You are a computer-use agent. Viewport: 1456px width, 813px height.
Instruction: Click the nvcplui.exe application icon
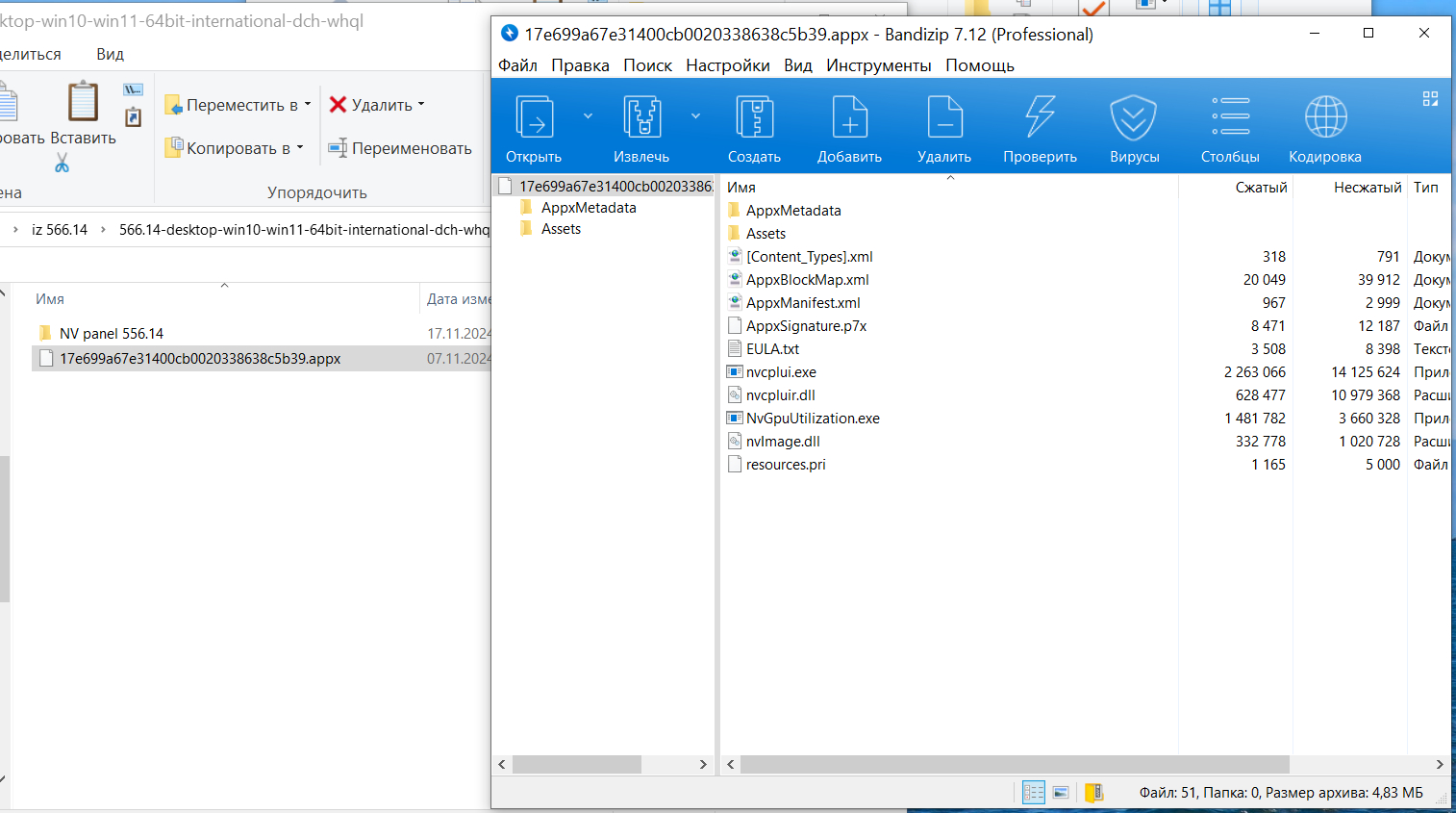click(735, 372)
